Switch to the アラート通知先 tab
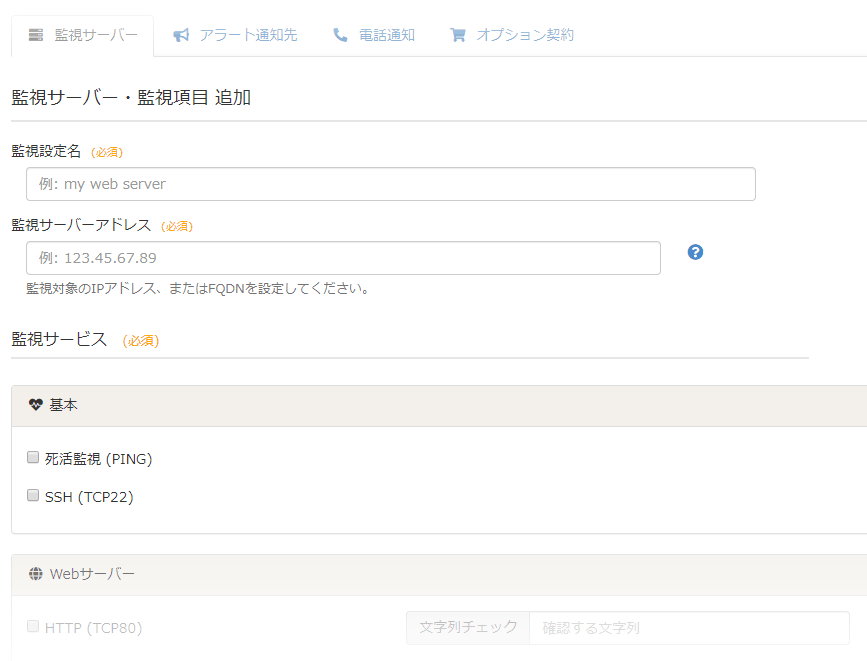 tap(248, 35)
